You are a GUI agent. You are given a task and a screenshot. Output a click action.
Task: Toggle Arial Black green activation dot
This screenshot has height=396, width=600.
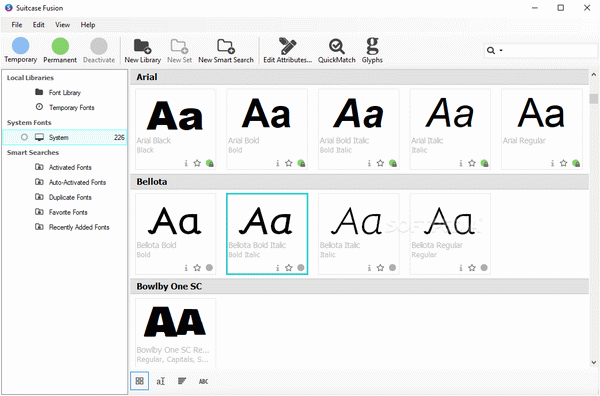pos(209,163)
